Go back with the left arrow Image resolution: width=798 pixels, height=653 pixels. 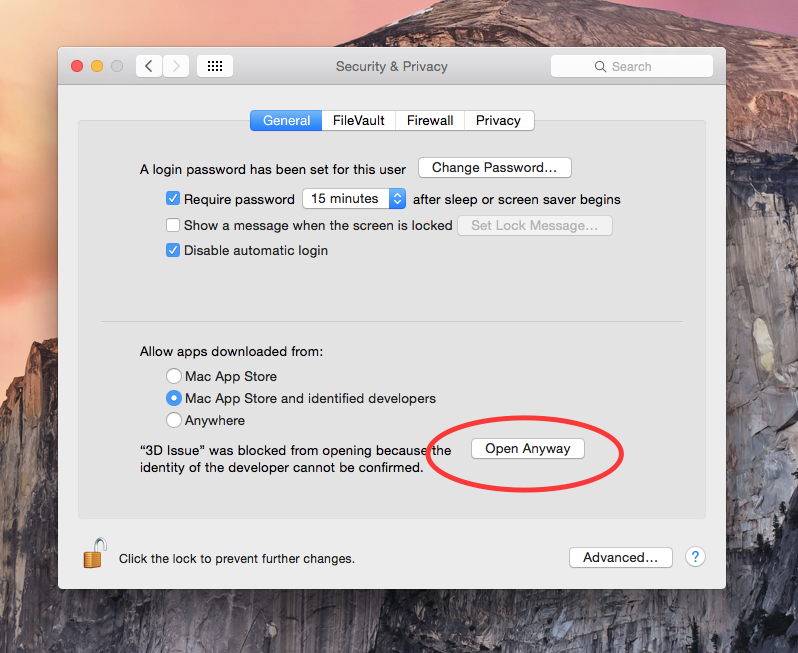click(x=149, y=66)
